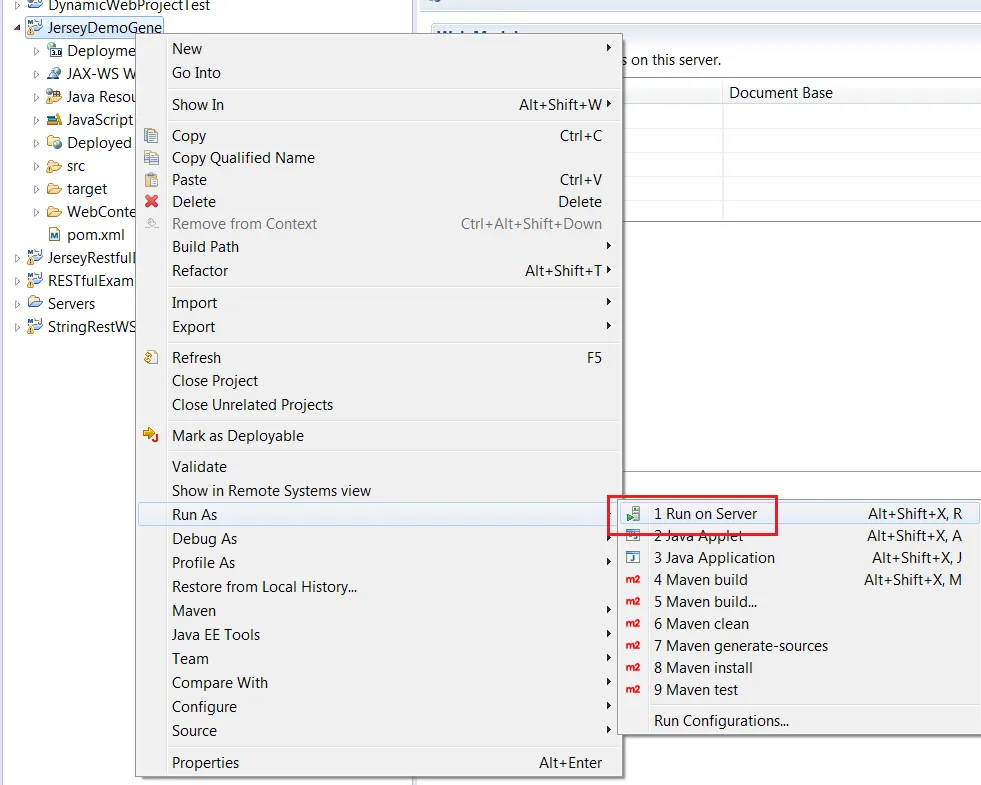Click the Paste clipboard icon

pos(151,180)
